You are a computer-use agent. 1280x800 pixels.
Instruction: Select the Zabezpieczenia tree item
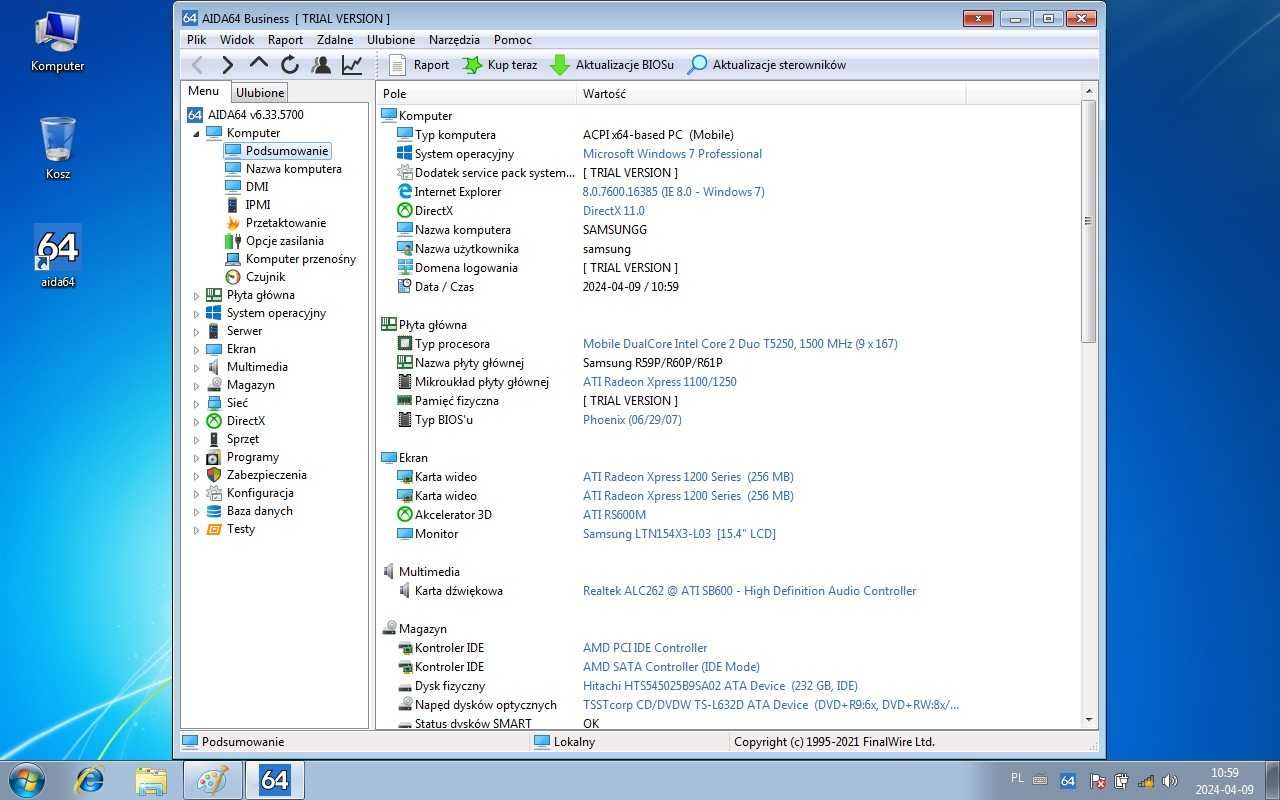pos(267,475)
